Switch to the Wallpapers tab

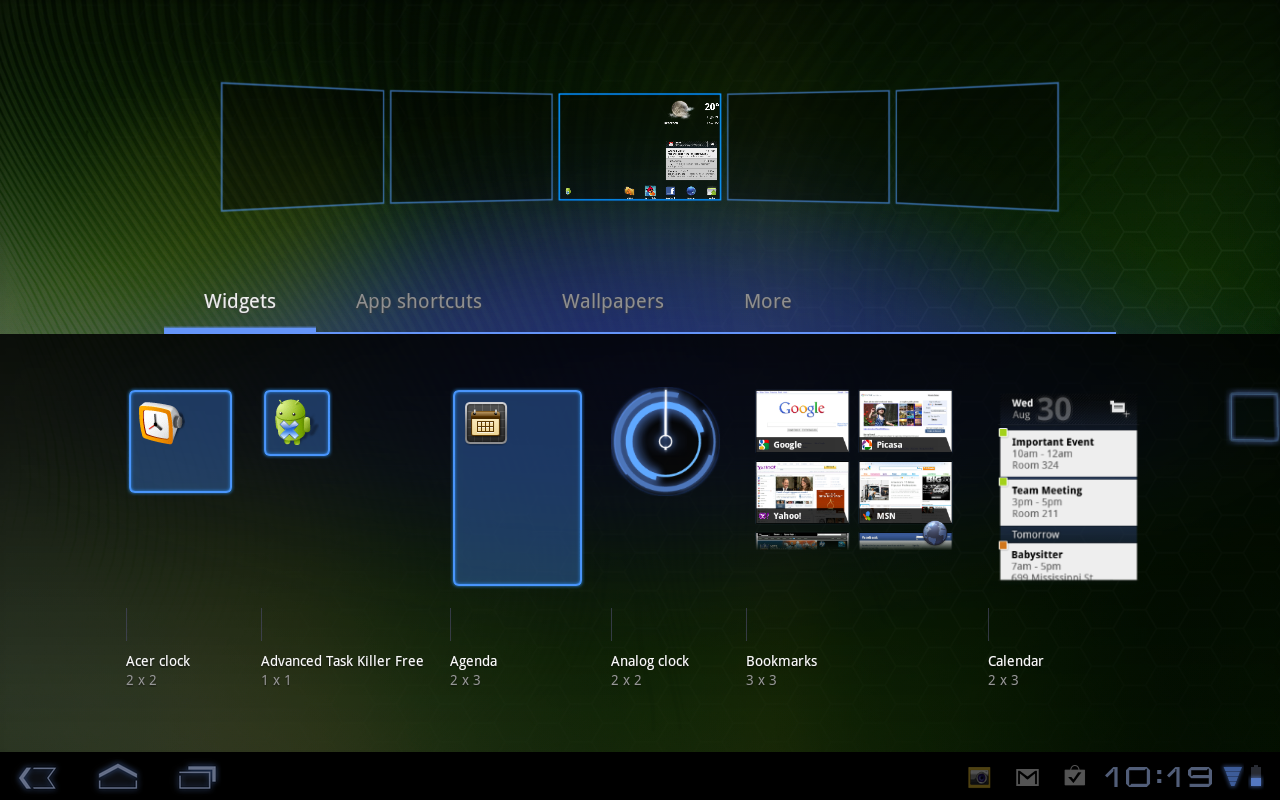612,301
